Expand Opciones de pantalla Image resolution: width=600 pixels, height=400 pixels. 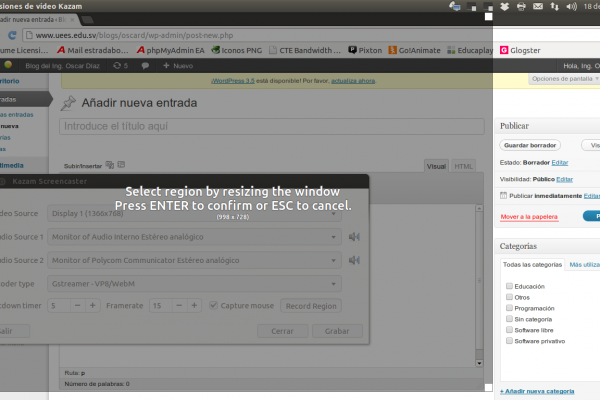point(565,79)
